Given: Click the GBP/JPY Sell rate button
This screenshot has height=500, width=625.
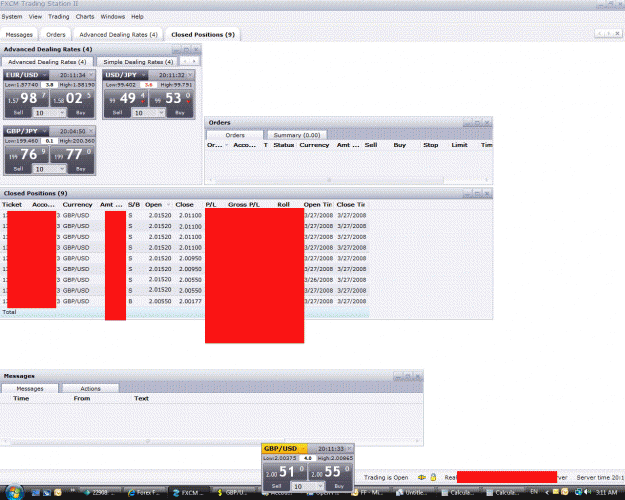Looking at the screenshot, I should pos(26,155).
